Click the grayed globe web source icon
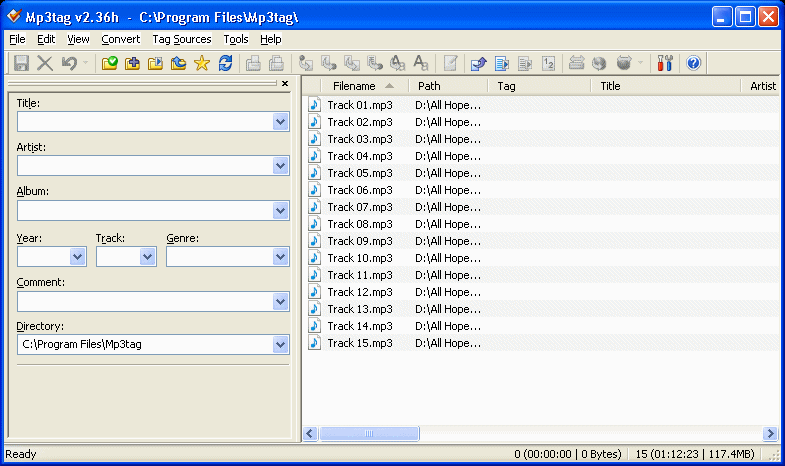Screen dimensions: 785x466 (599, 63)
